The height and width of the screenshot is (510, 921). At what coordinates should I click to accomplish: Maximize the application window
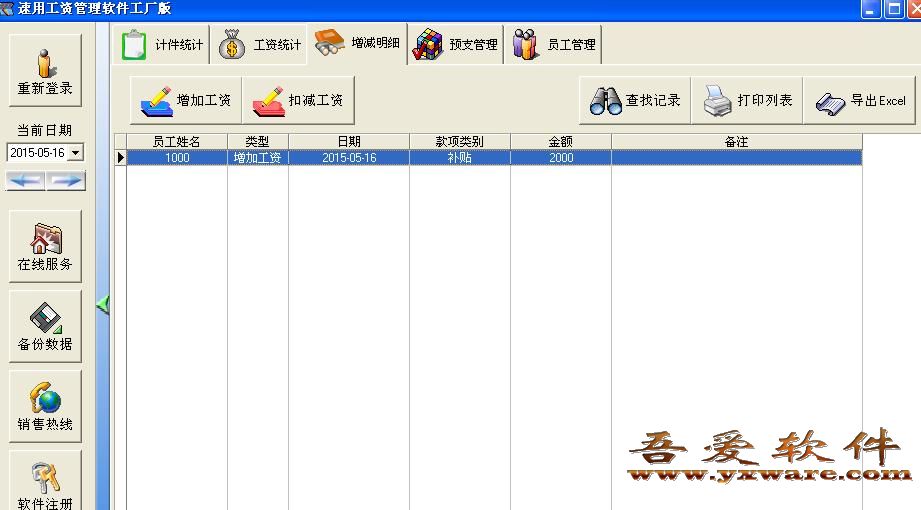[x=894, y=9]
